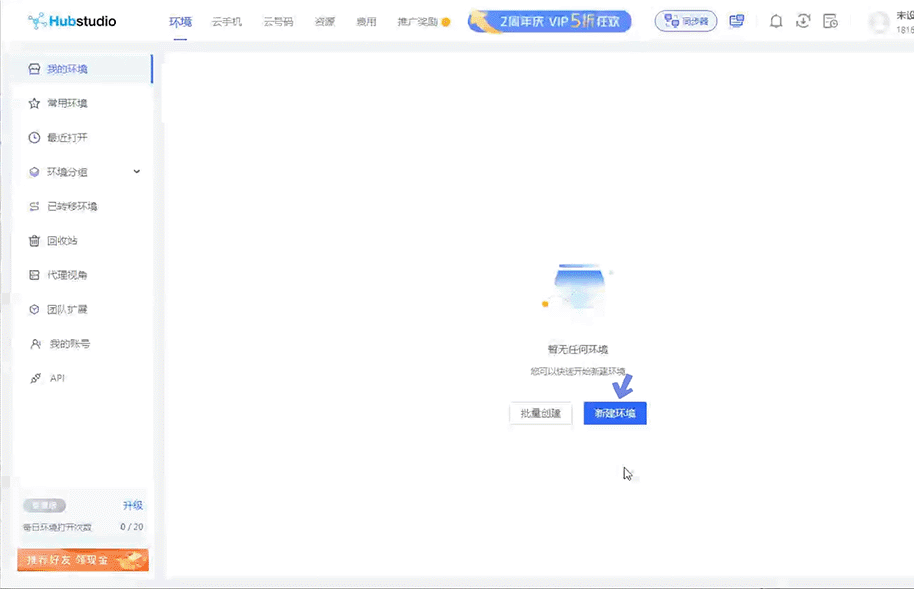Click 批量创建 to batch create environments

pos(540,412)
